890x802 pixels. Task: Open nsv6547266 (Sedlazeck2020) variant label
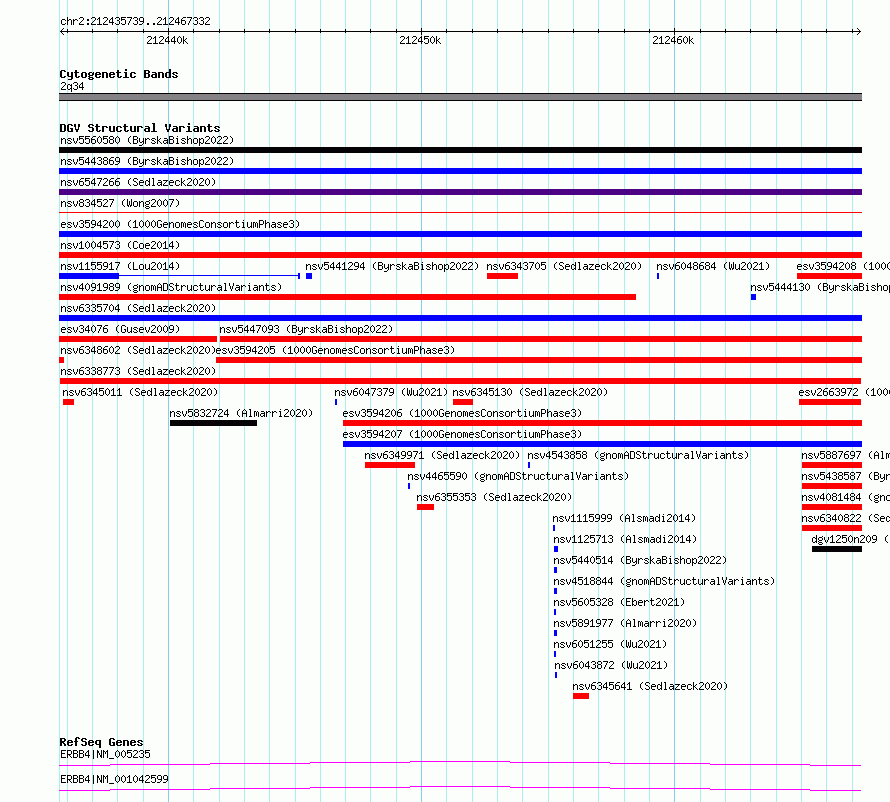pyautogui.click(x=138, y=182)
